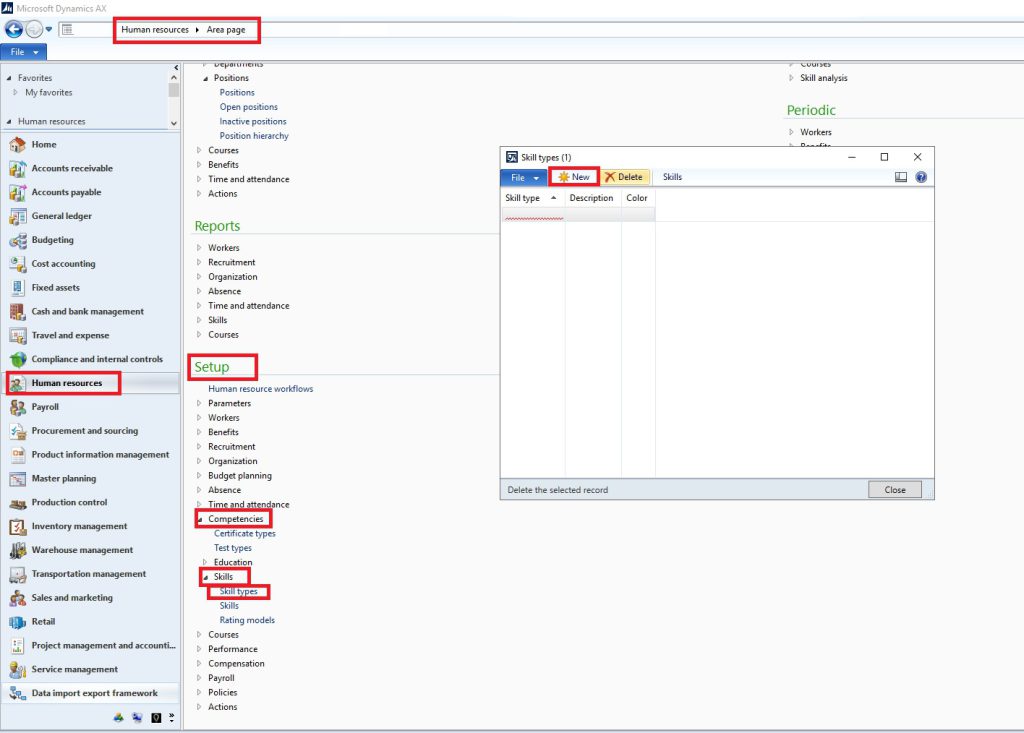Click New in Skill types toolbar
1024x733 pixels.
574,177
